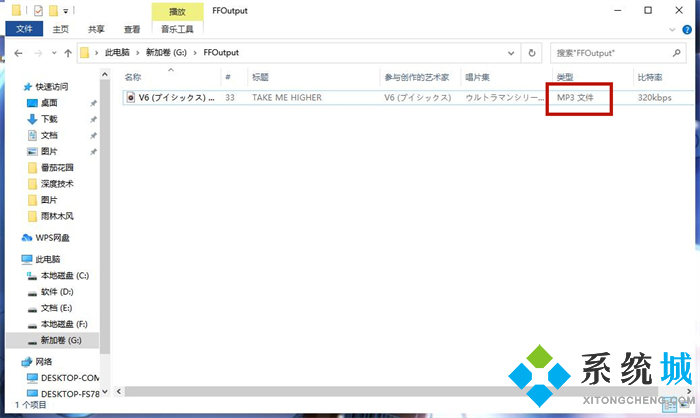
Task: Open 下载 in the navigation pane
Action: tap(49, 119)
